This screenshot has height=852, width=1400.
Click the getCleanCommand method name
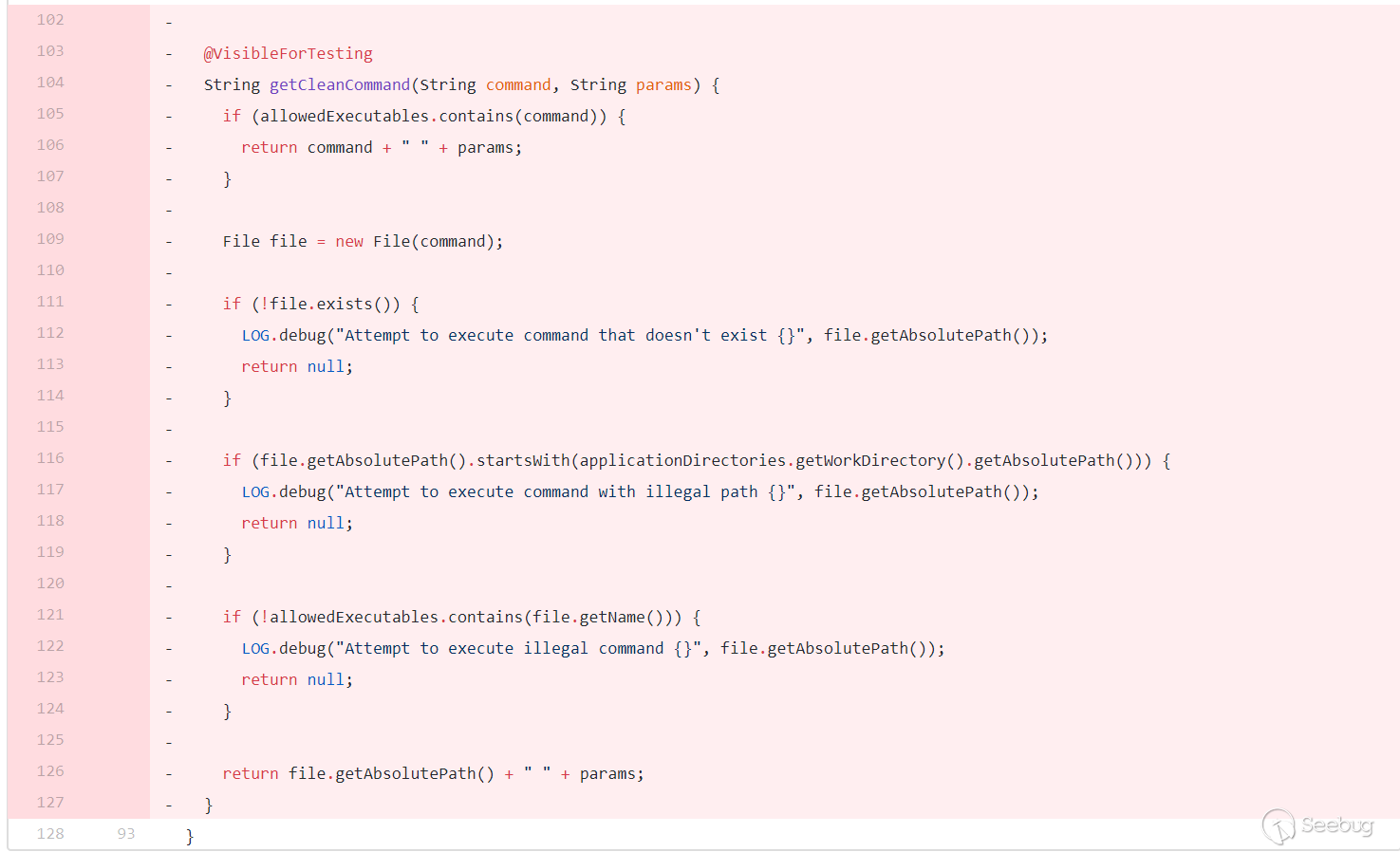coord(340,85)
